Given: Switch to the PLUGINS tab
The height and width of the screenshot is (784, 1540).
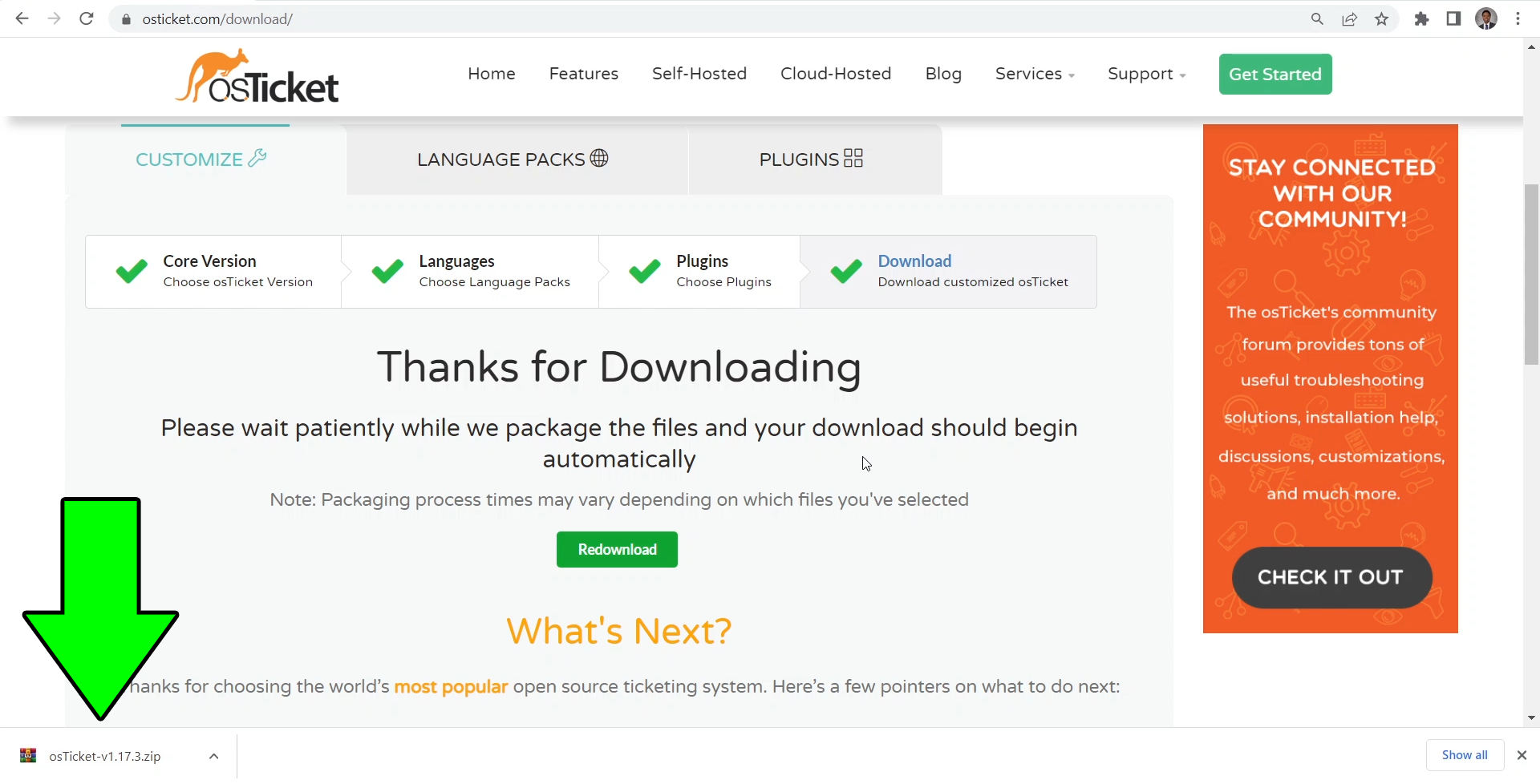Looking at the screenshot, I should point(812,158).
